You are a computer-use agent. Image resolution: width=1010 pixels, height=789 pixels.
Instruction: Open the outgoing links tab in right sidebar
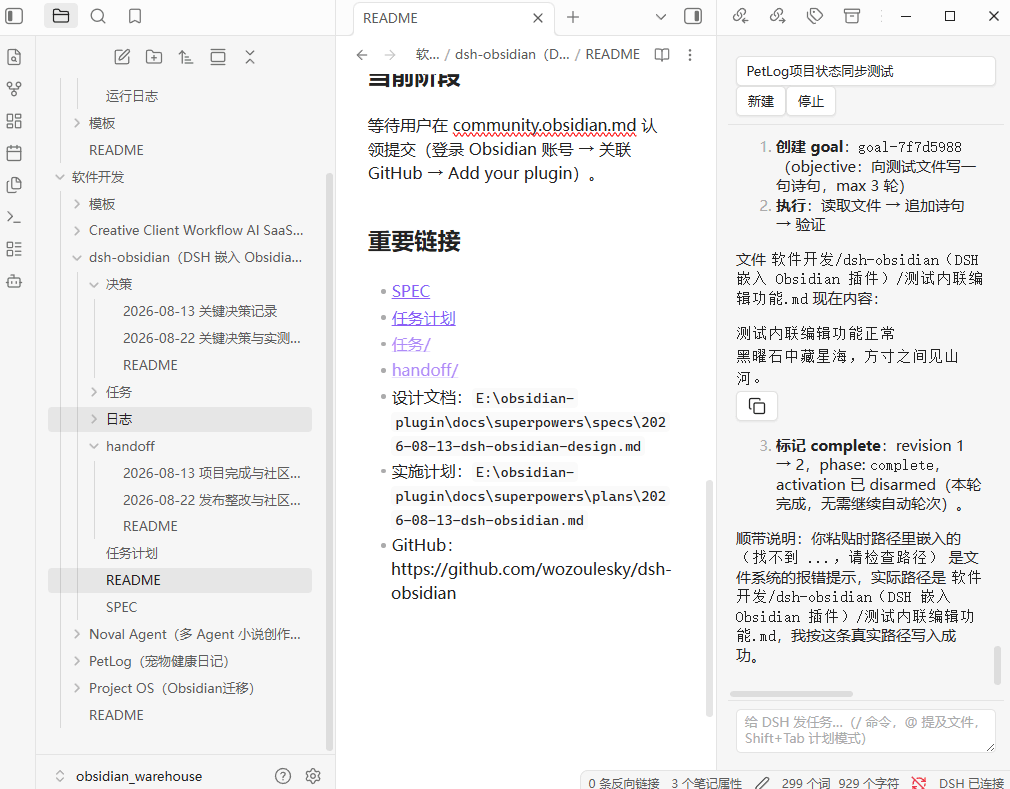[778, 16]
